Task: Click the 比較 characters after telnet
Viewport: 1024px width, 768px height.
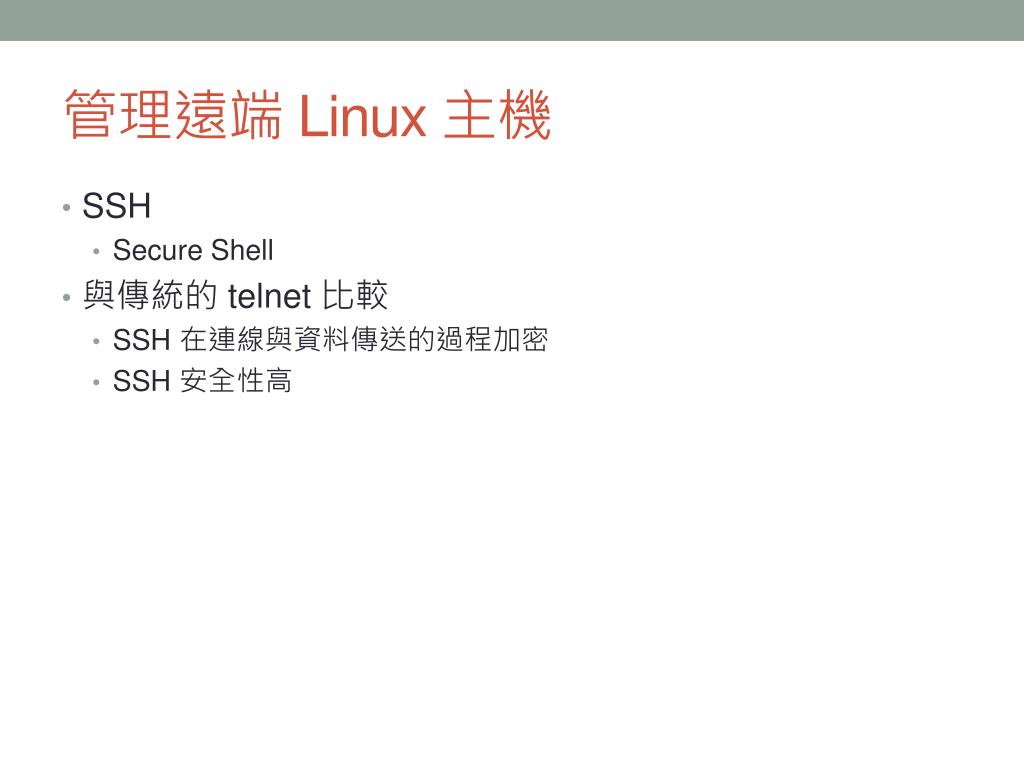Action: point(355,295)
